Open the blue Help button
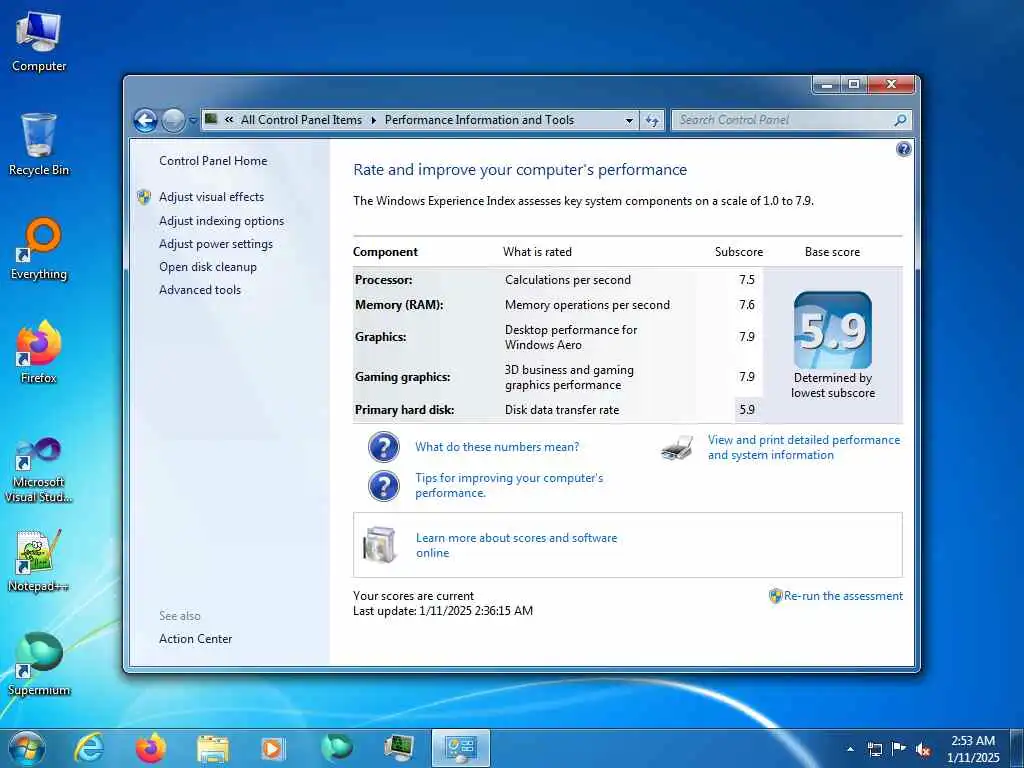1024x768 pixels. coord(903,149)
